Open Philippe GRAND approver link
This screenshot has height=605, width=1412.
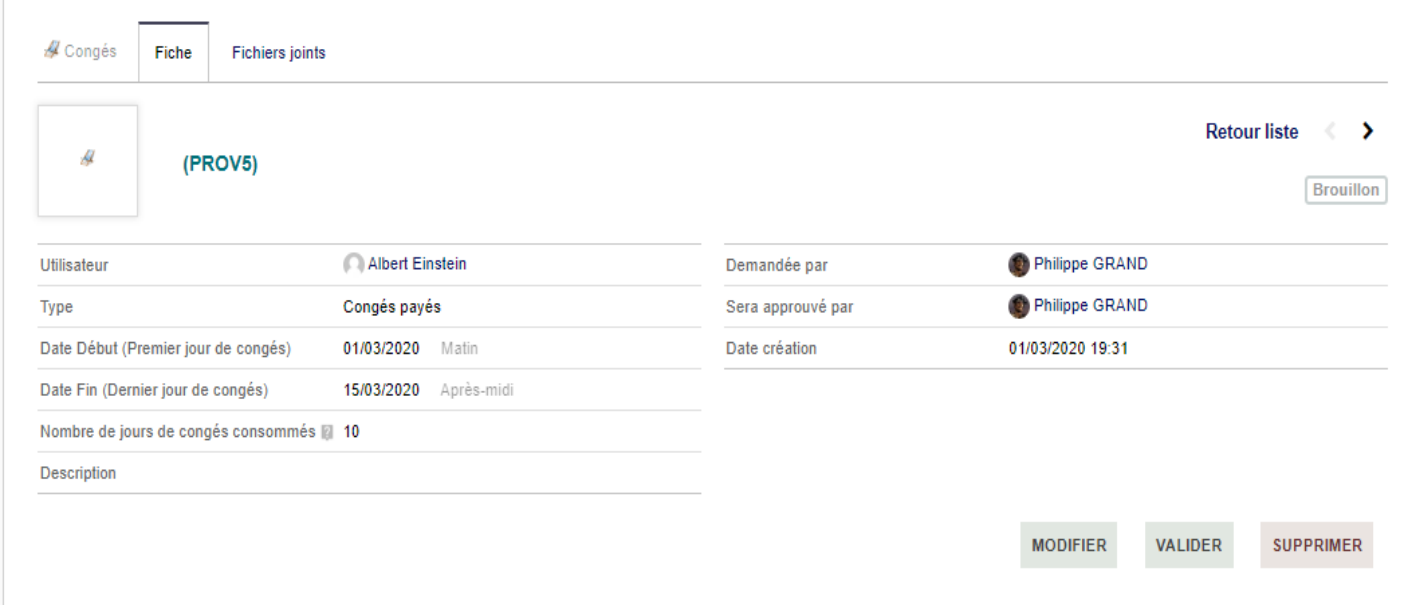coord(1090,306)
